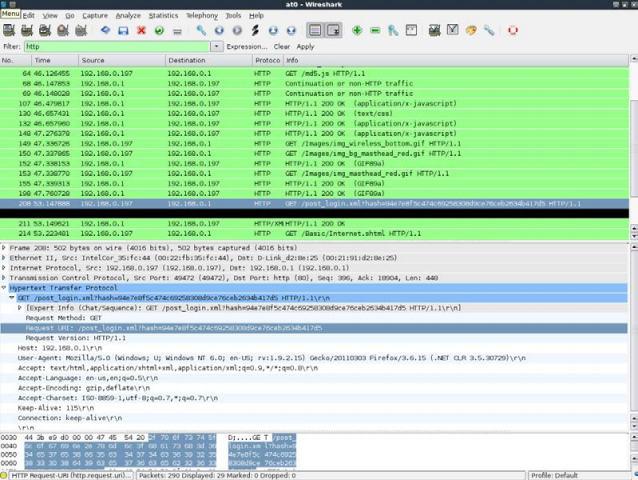Open preferences wrench icon
638x480 pixels.
point(489,30)
